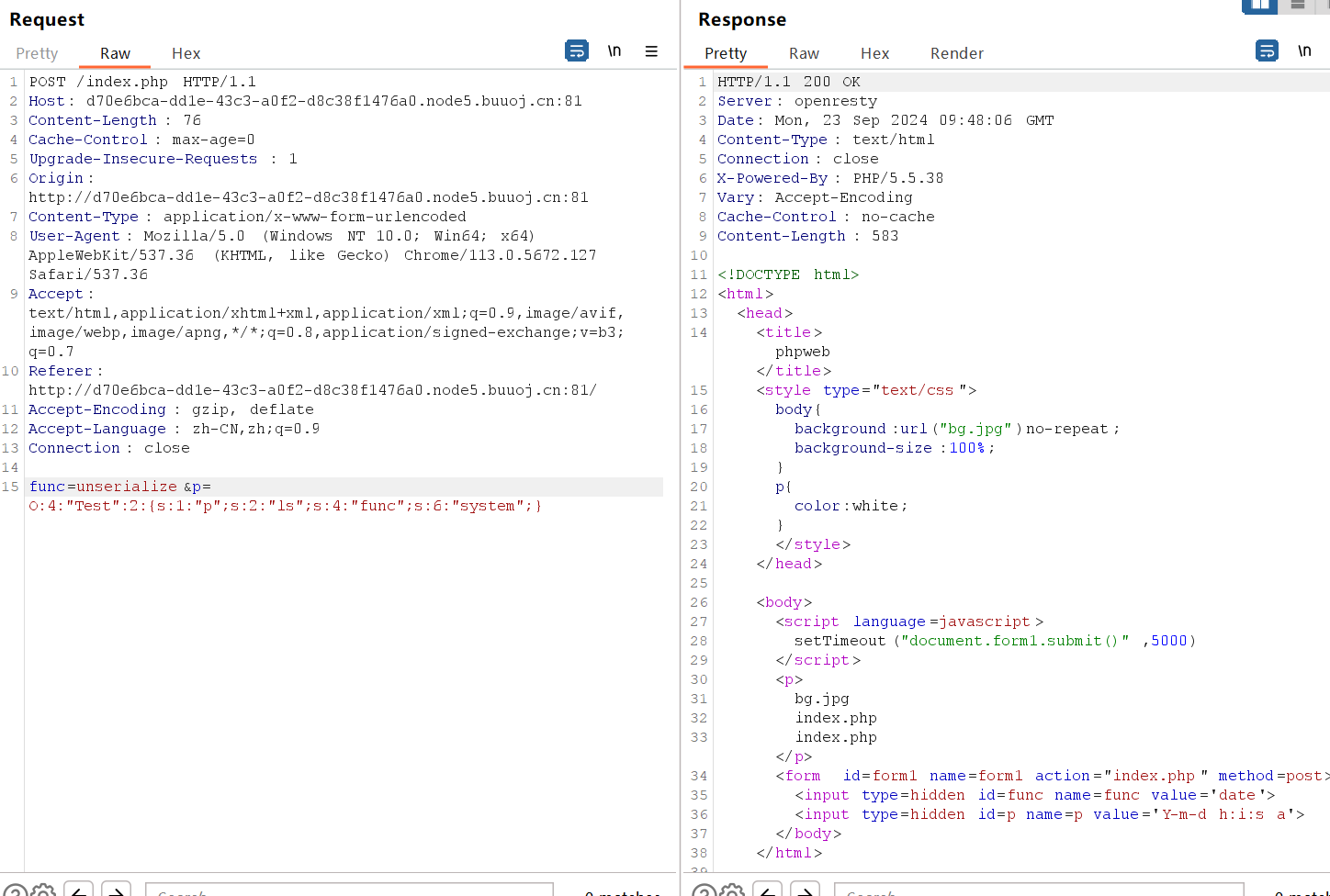Click 'Content-Length: 583' response header
Screen dimensions: 1330x896
pos(808,236)
